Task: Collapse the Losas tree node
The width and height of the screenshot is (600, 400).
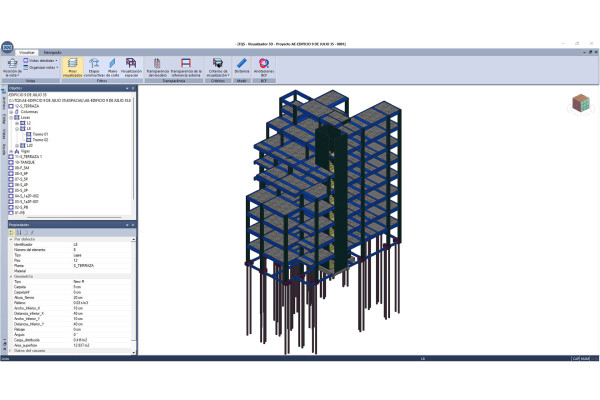Action: pos(11,118)
